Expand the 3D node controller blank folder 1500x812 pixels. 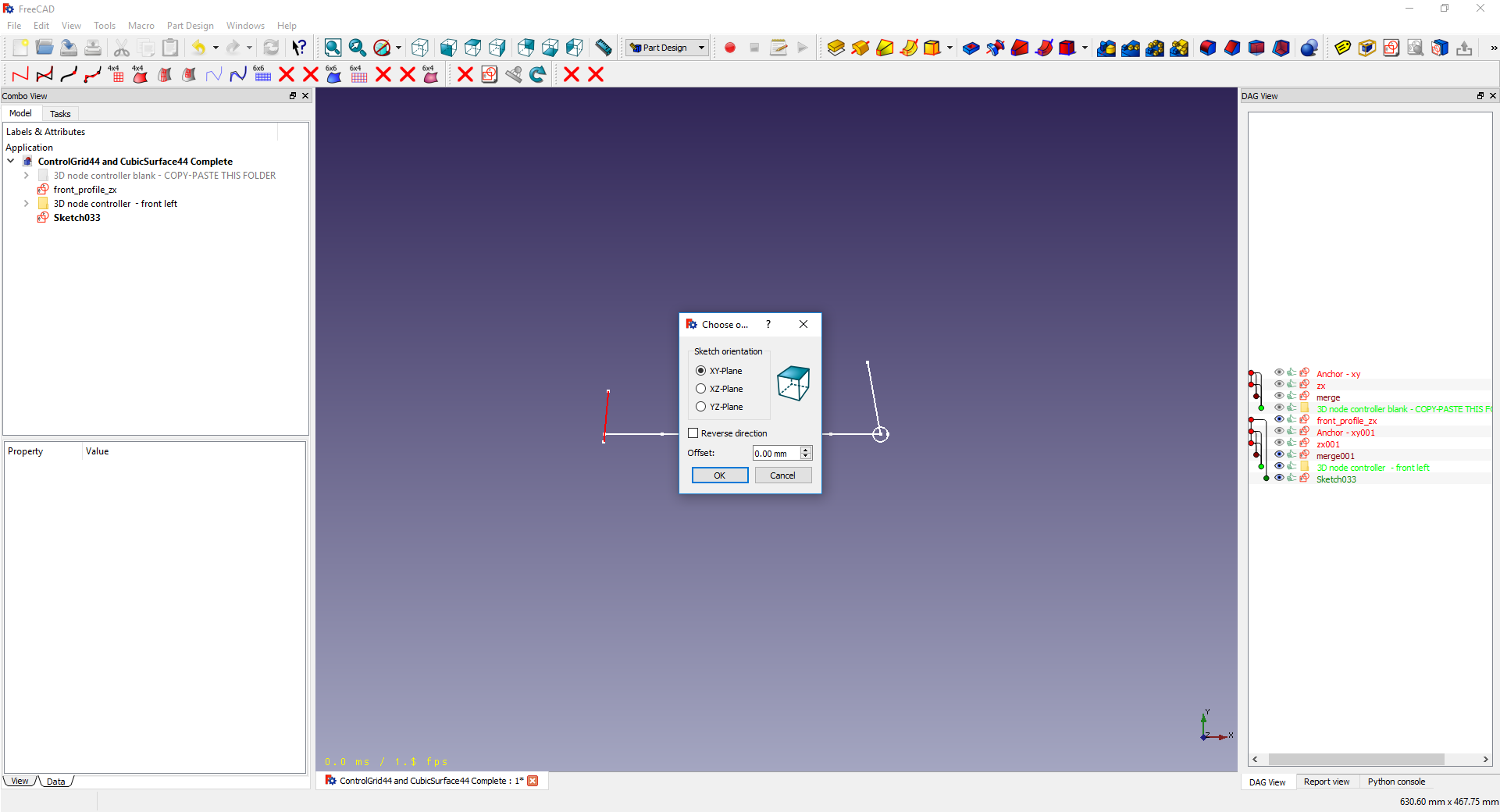click(x=27, y=176)
